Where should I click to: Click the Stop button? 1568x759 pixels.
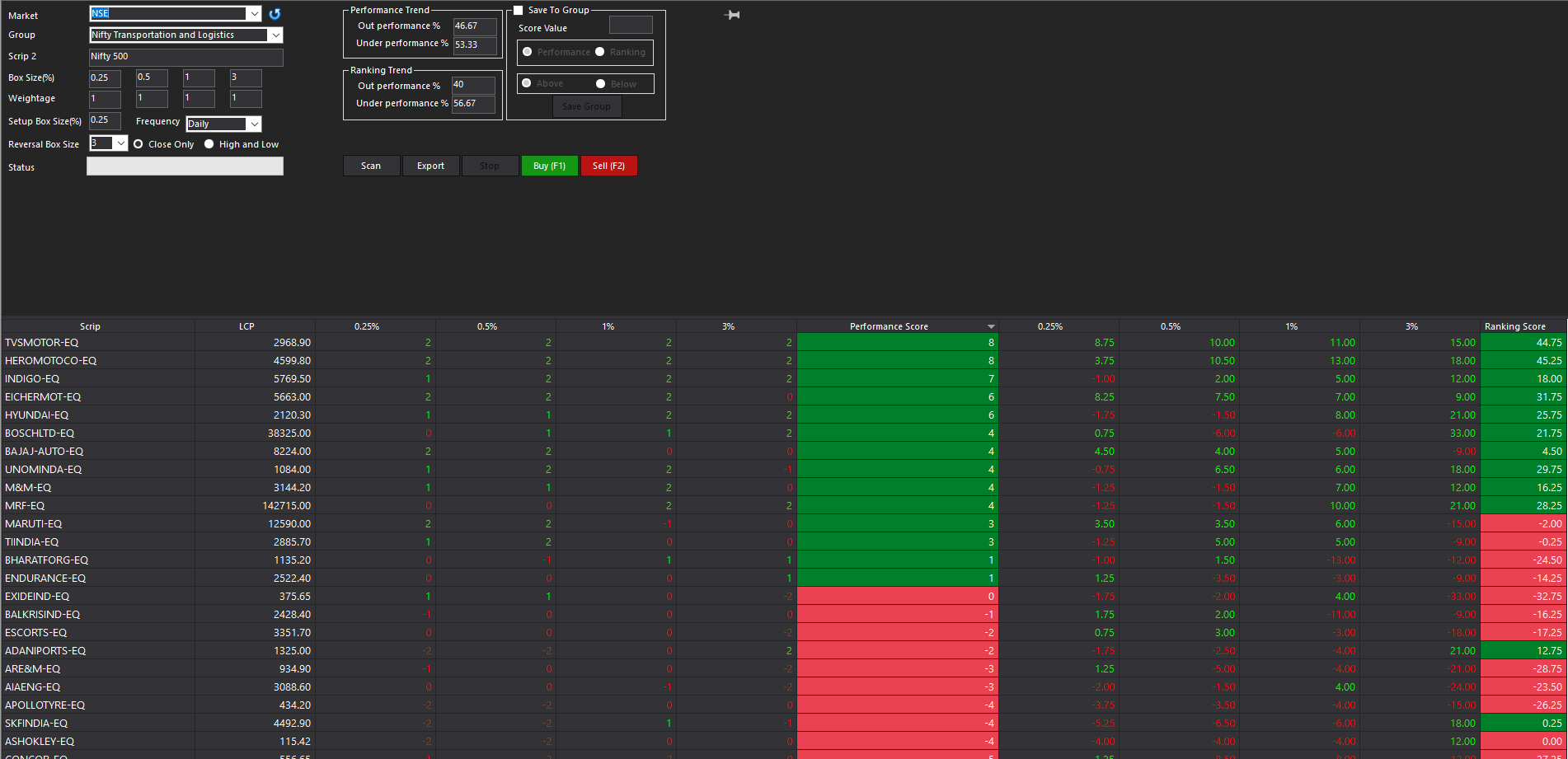coord(490,166)
